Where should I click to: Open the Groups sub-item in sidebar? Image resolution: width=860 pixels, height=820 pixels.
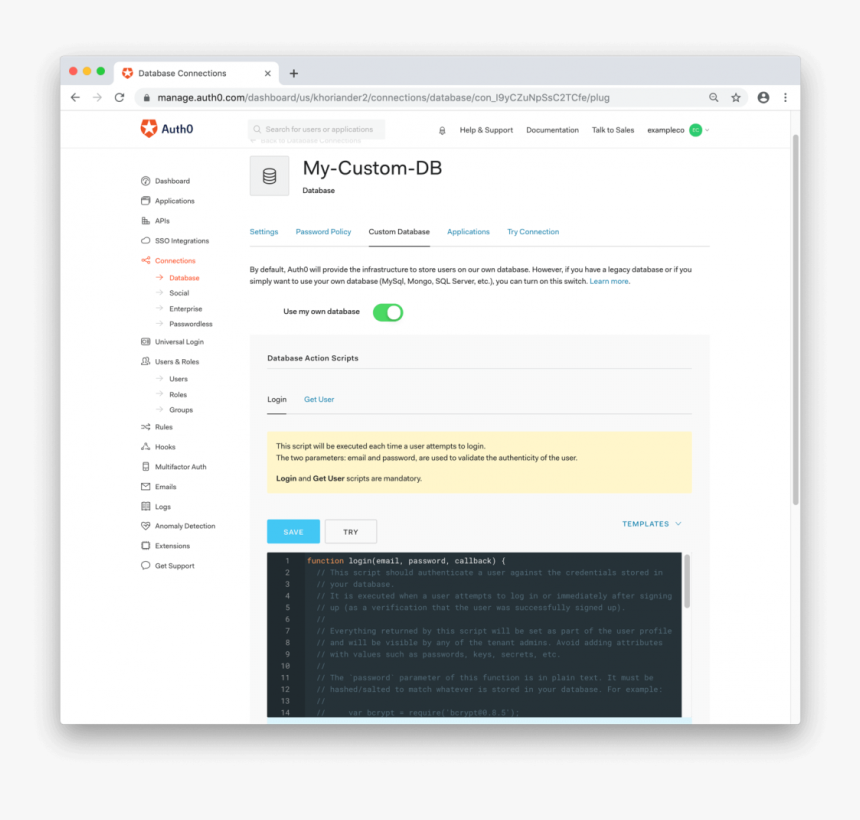pyautogui.click(x=181, y=410)
